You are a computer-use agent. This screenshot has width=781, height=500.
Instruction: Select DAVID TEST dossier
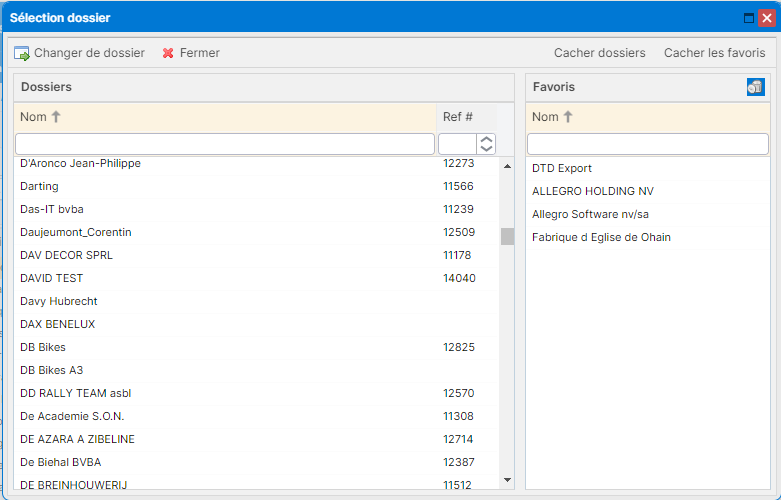(256, 278)
